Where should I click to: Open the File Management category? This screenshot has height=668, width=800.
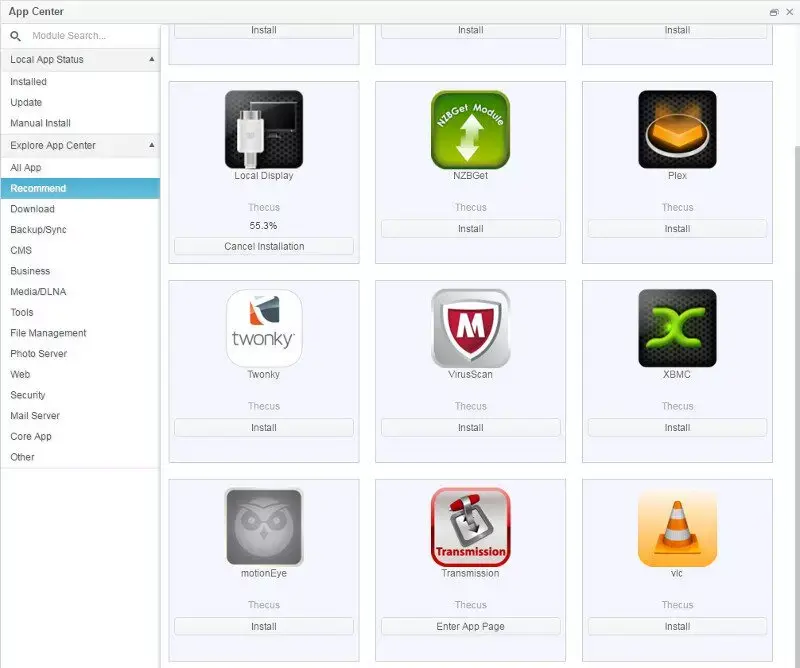point(80,333)
